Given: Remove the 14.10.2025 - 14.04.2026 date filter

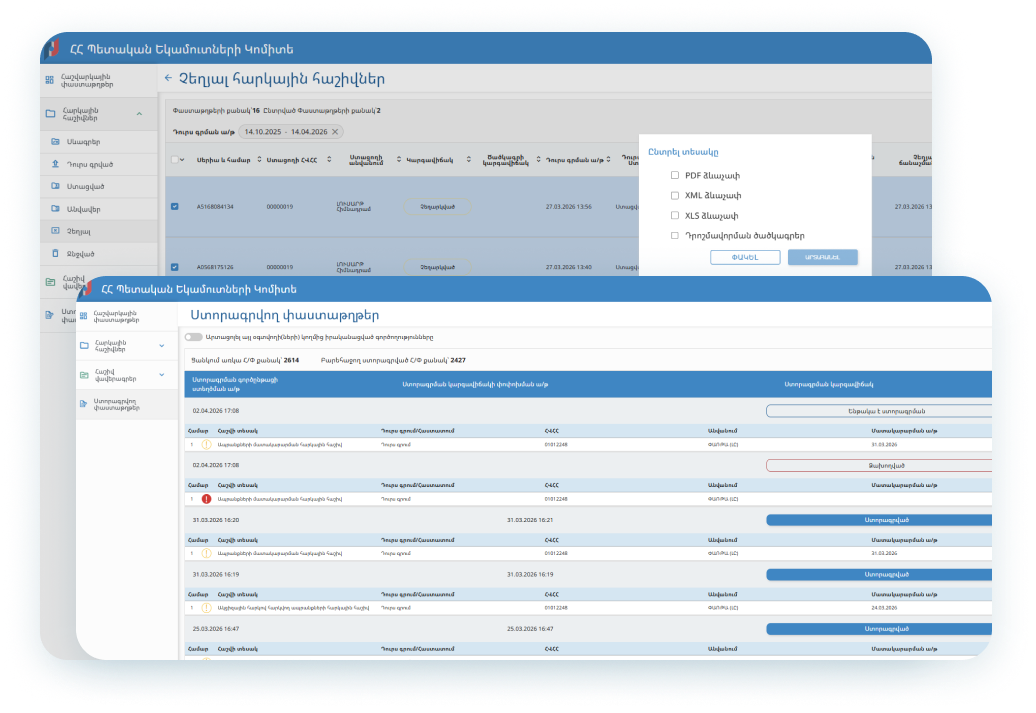Looking at the screenshot, I should point(335,132).
